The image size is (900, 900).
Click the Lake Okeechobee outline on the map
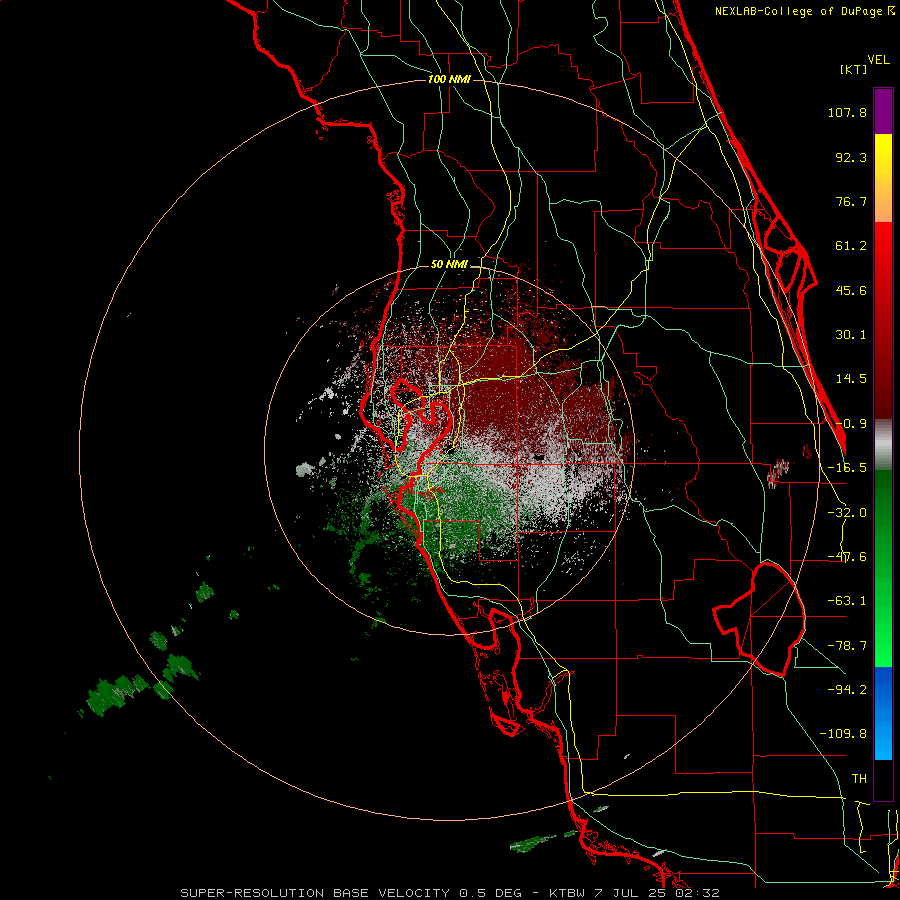[x=759, y=619]
